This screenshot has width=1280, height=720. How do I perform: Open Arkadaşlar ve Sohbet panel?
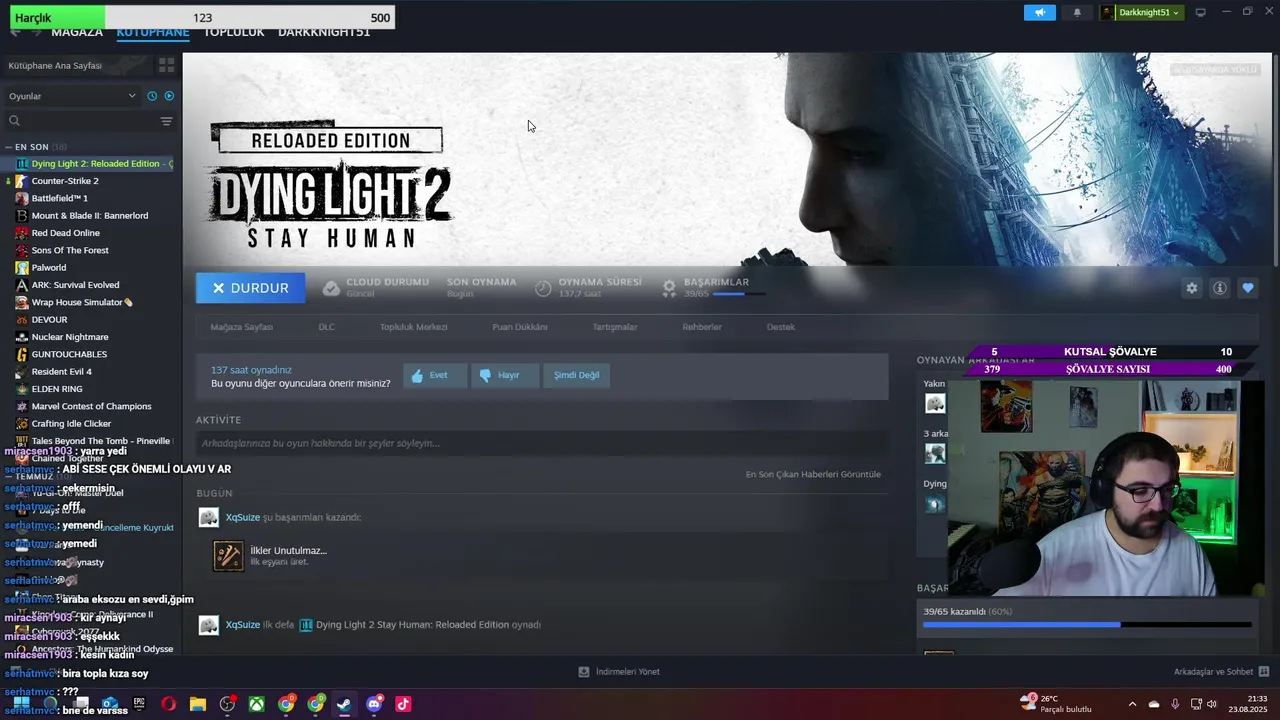point(1221,672)
